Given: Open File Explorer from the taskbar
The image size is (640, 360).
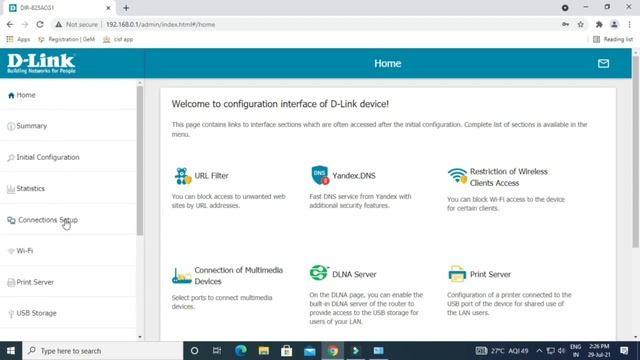Looking at the screenshot, I should [x=264, y=351].
